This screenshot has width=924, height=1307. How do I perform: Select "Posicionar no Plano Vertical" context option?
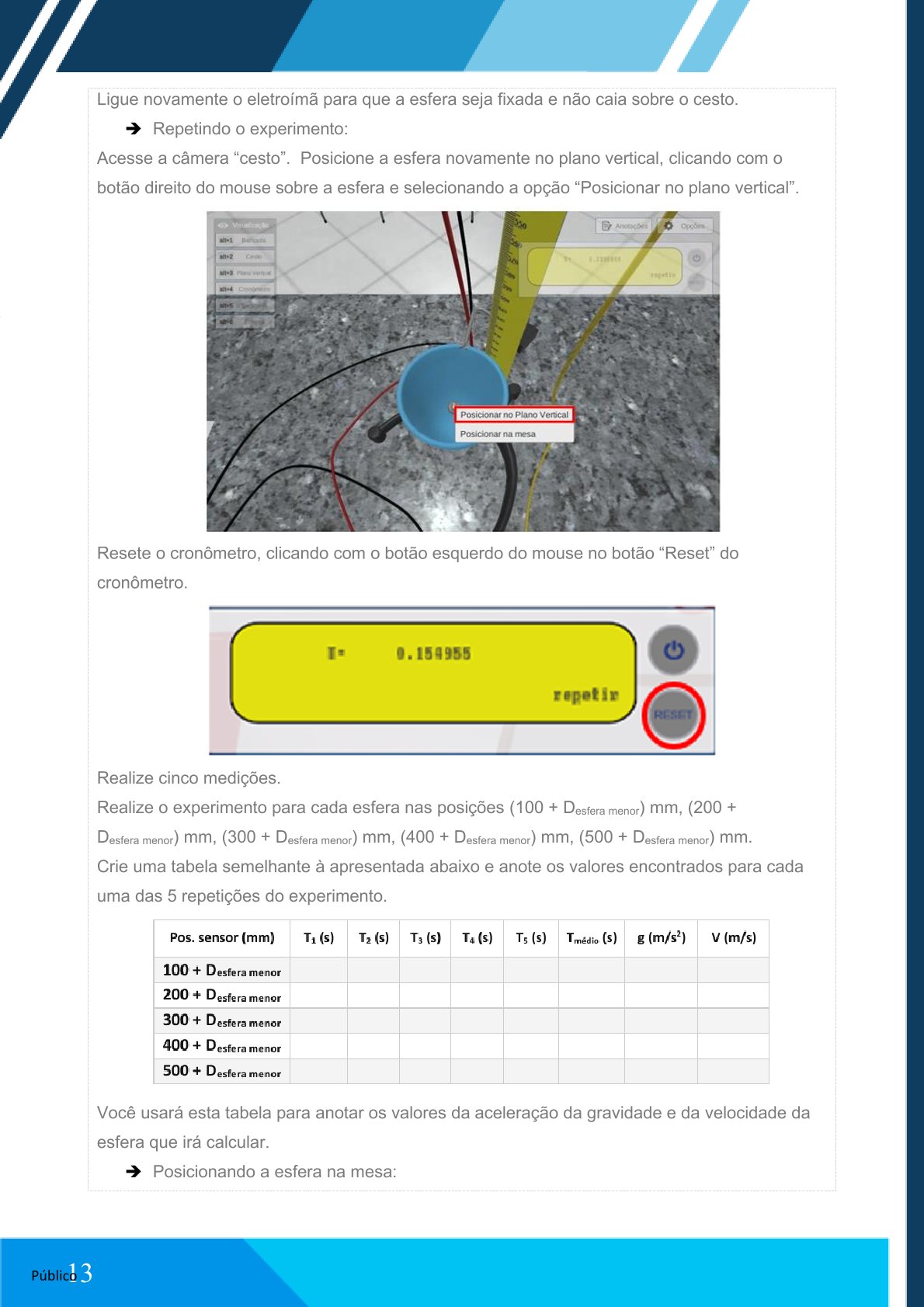point(514,415)
